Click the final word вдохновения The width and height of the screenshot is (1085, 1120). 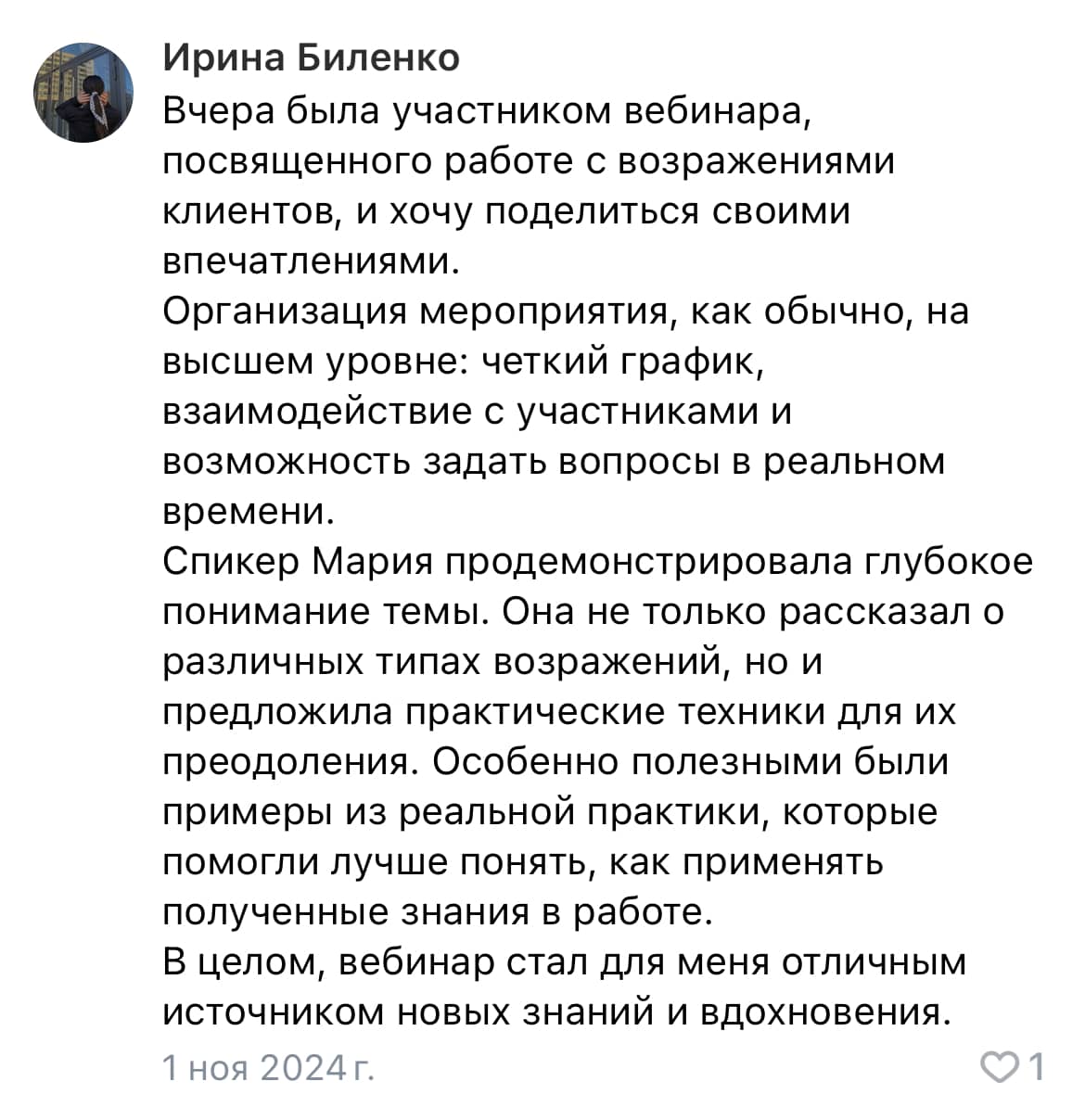[x=823, y=1012]
